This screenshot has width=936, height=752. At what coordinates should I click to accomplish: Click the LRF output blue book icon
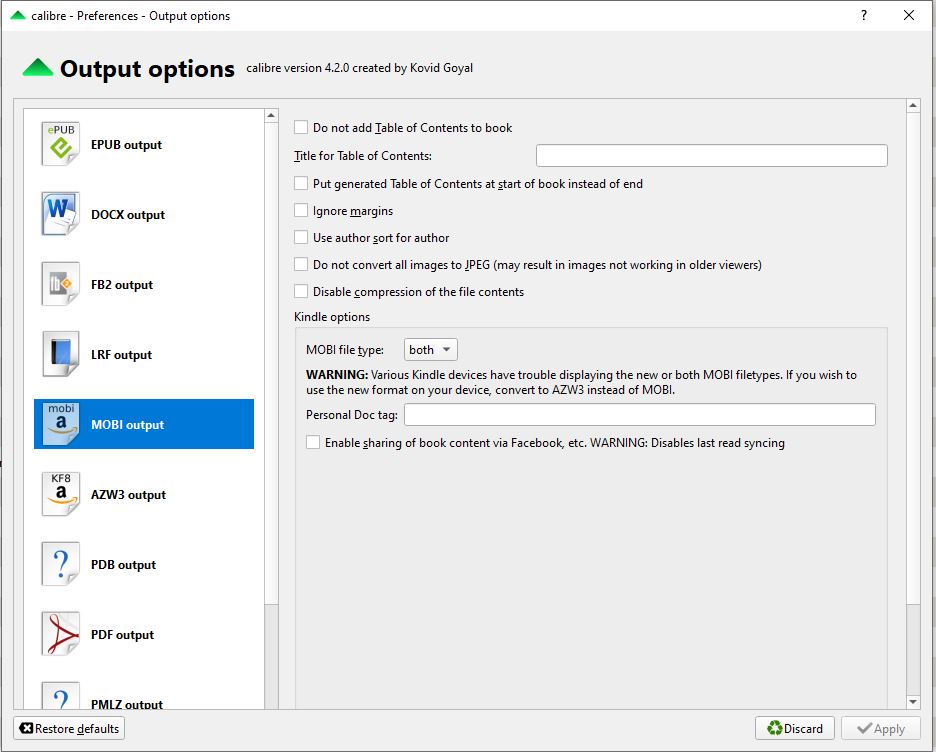point(60,354)
